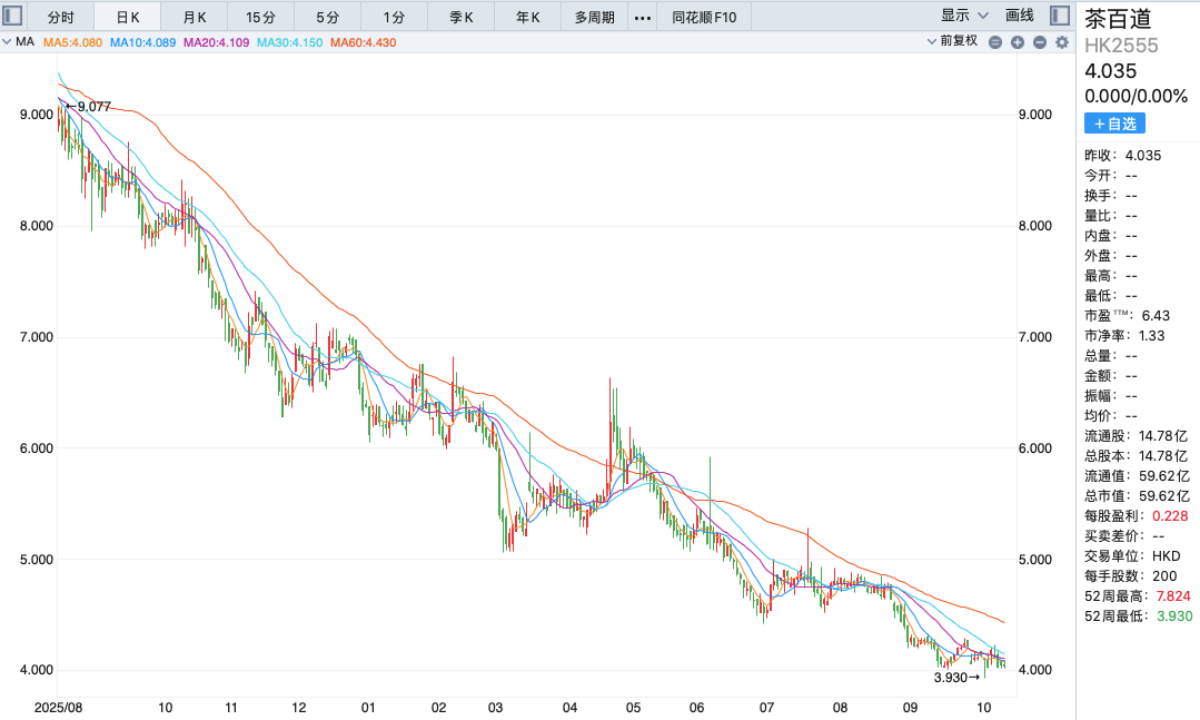Zoom out chart with second minus icon

(1039, 42)
